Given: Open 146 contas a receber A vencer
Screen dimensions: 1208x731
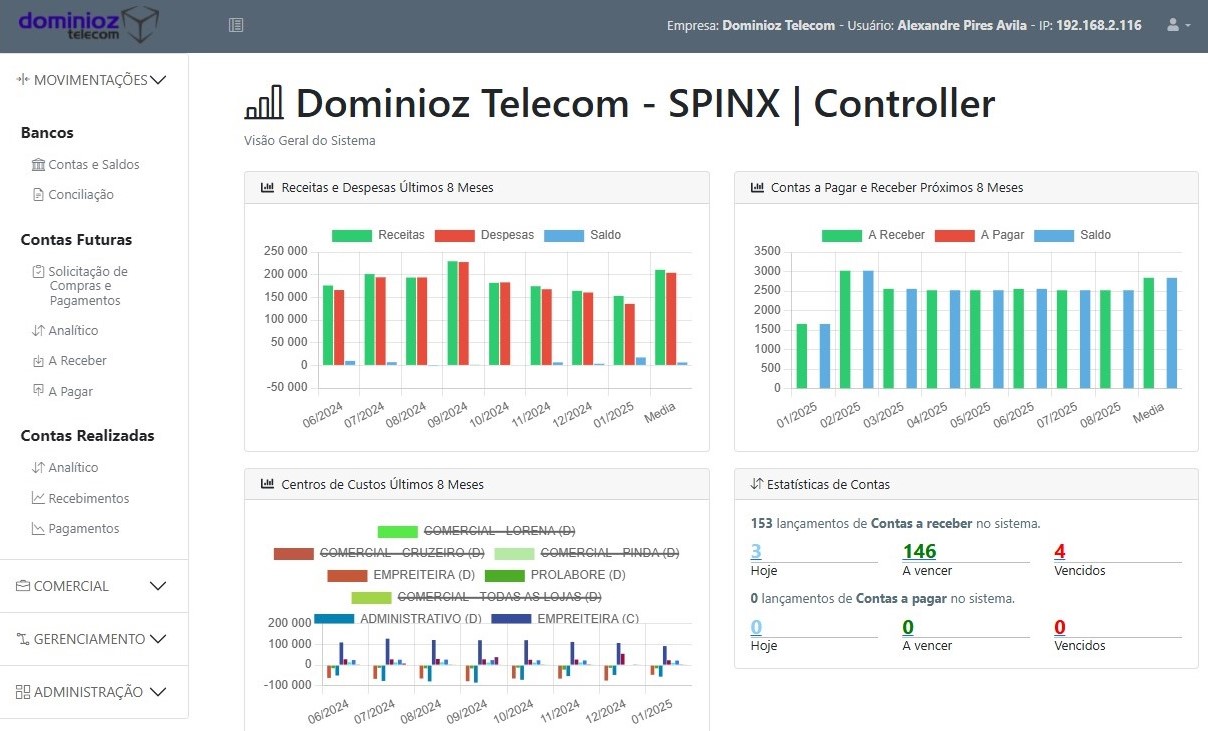Looking at the screenshot, I should pos(919,551).
